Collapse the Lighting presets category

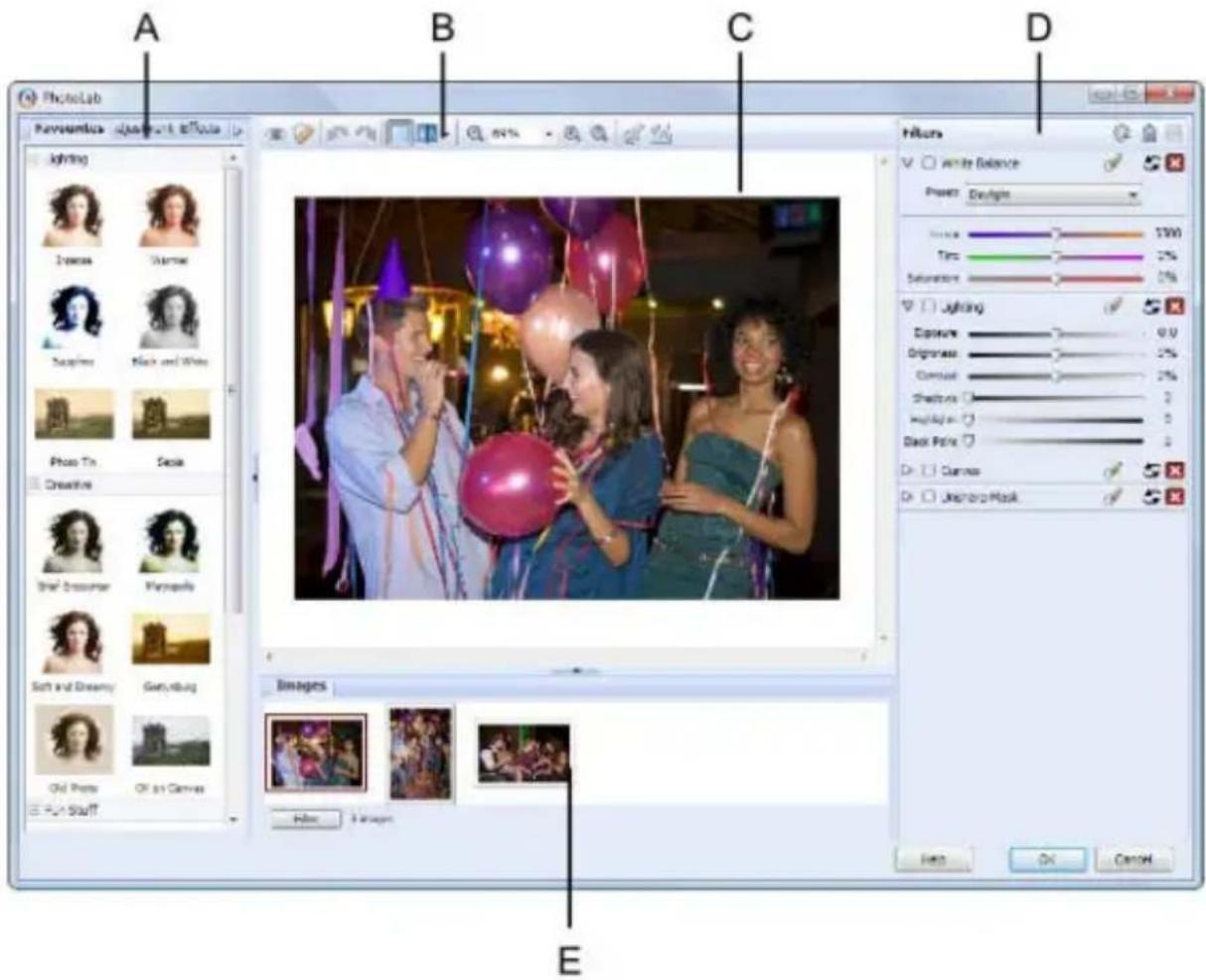(x=37, y=159)
